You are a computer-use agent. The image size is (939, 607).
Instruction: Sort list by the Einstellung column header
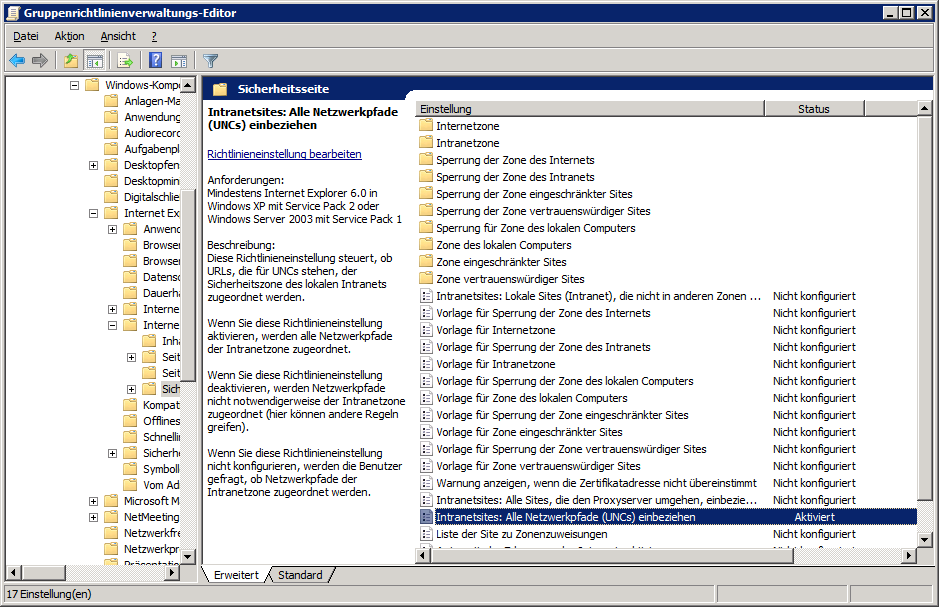[x=588, y=109]
